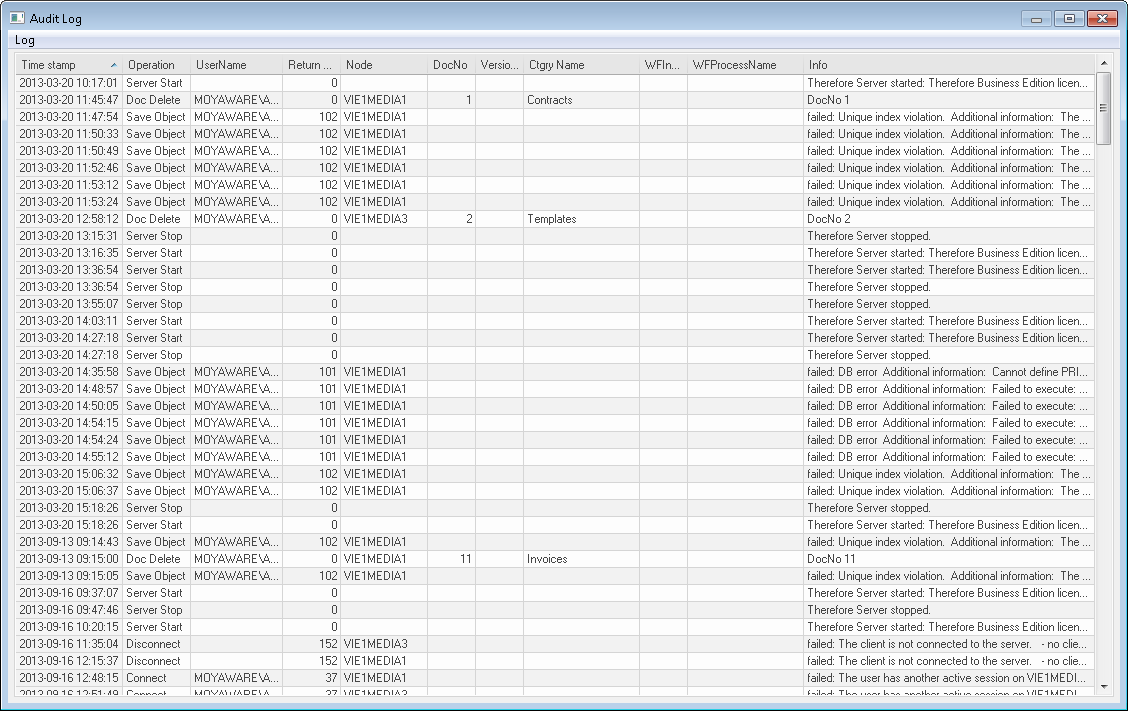Click the Audit Log window title icon
This screenshot has height=711, width=1128.
[x=17, y=18]
